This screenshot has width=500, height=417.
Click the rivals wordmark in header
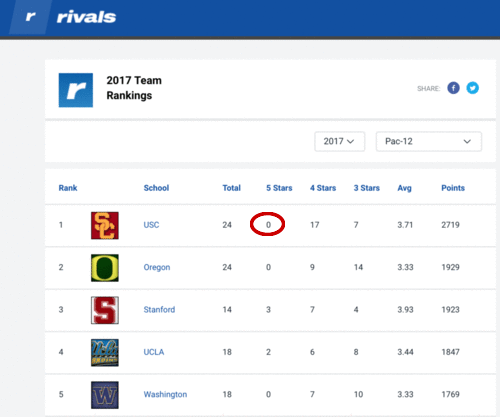pos(86,17)
